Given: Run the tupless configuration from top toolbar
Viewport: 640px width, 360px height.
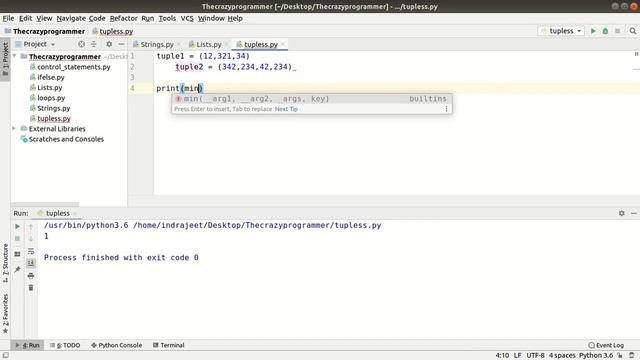Looking at the screenshot, I should point(593,31).
